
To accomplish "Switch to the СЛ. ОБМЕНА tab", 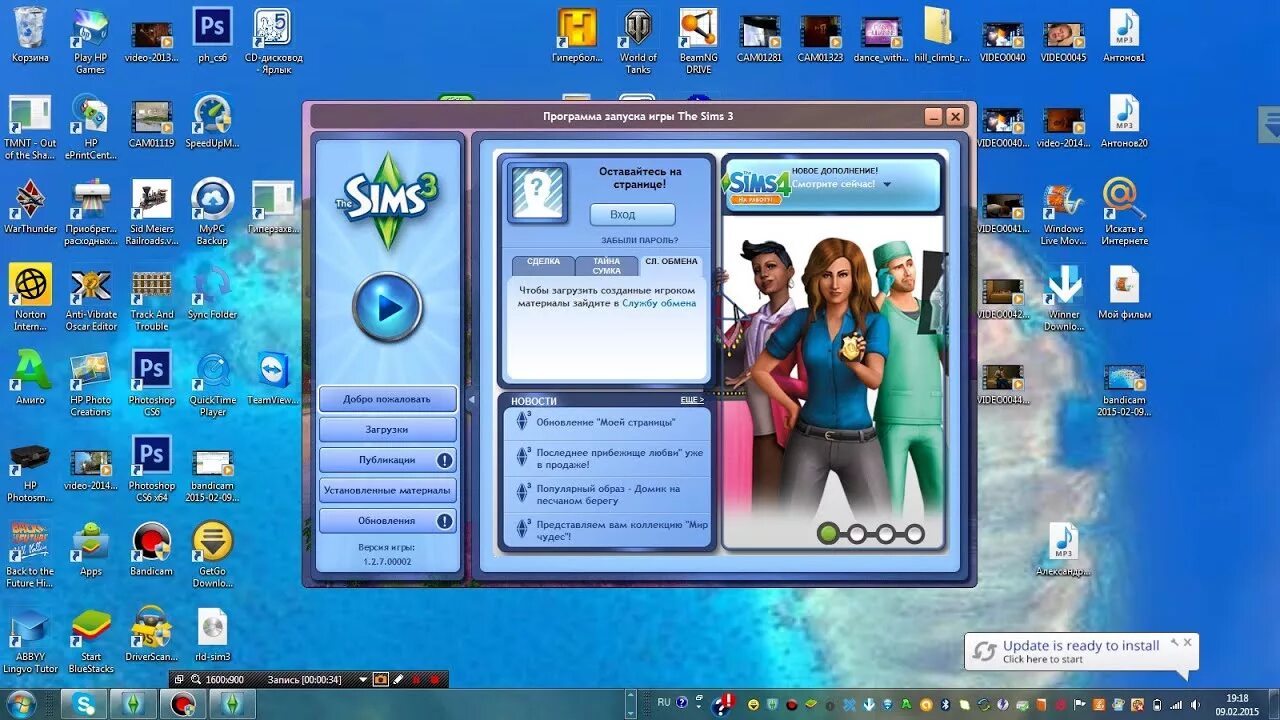I will (x=671, y=265).
